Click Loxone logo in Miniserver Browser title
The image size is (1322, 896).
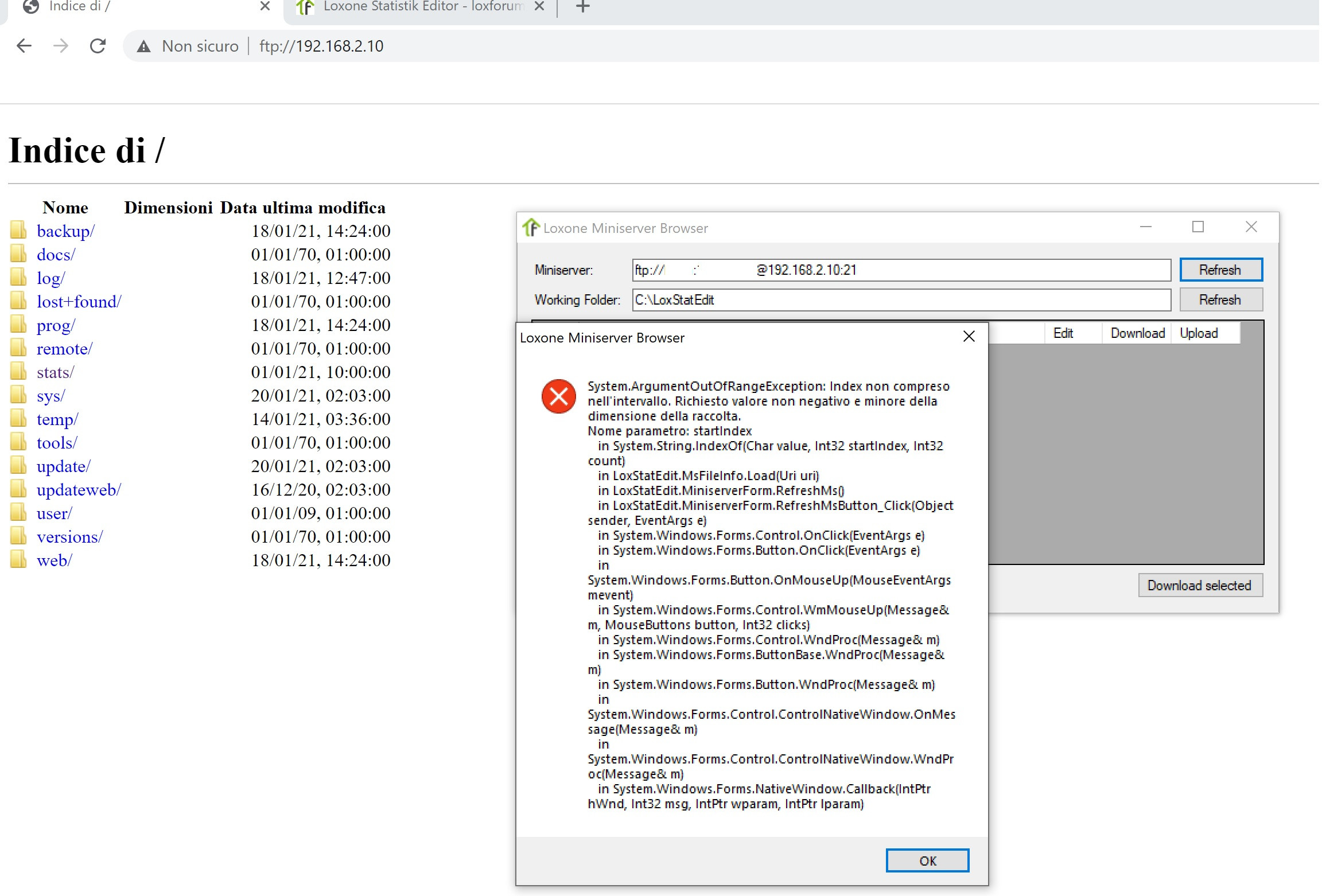click(531, 228)
